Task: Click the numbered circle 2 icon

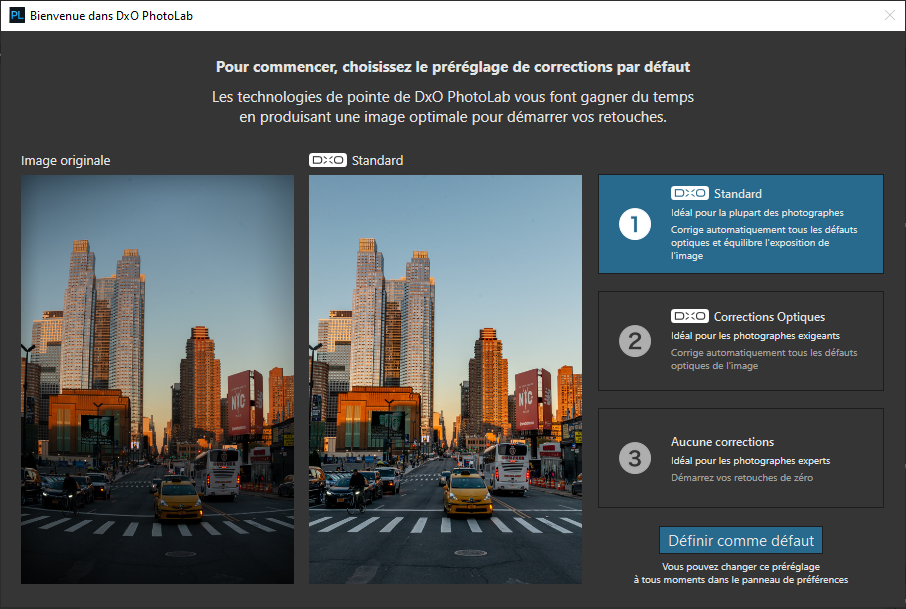Action: tap(635, 341)
